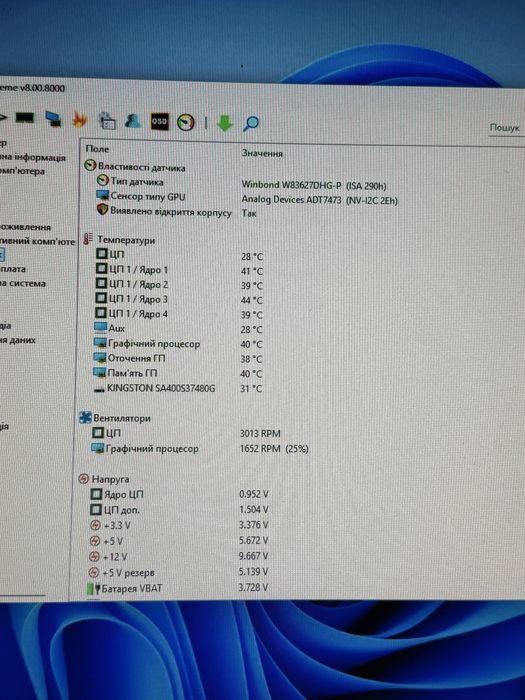
Task: Select the Напруга group header
Action: [104, 479]
